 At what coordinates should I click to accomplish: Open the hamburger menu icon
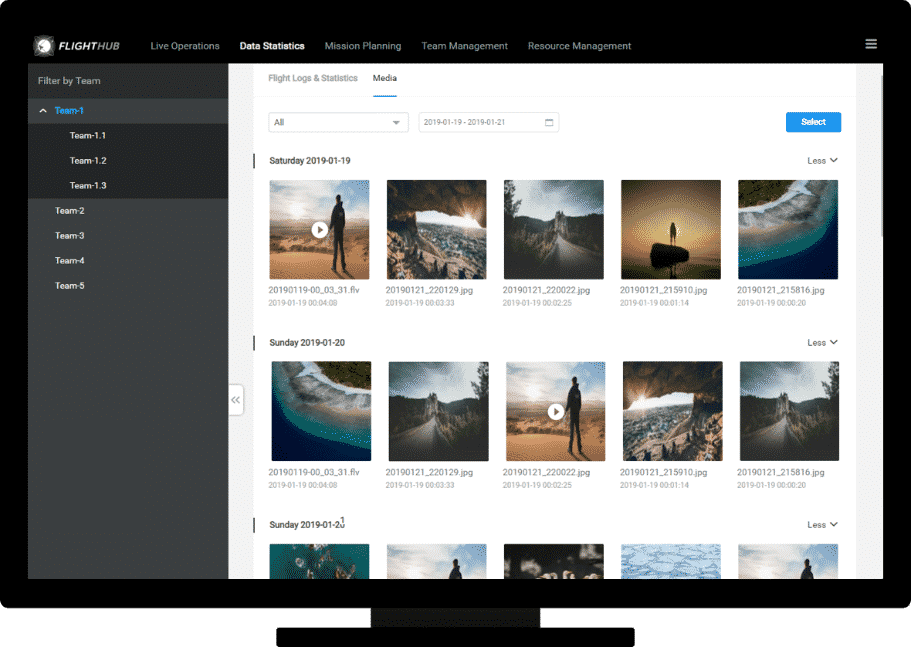pyautogui.click(x=871, y=45)
